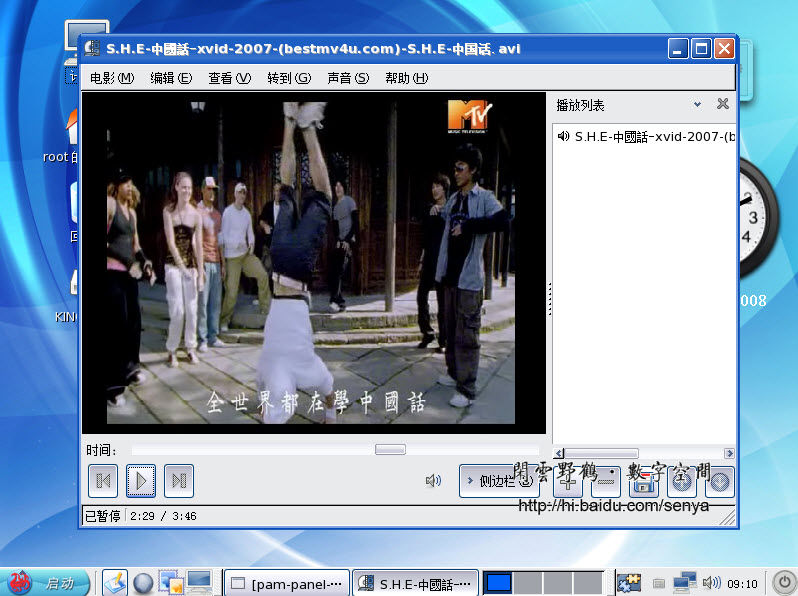Open the 查看(V) menu
The width and height of the screenshot is (798, 596).
coord(230,78)
